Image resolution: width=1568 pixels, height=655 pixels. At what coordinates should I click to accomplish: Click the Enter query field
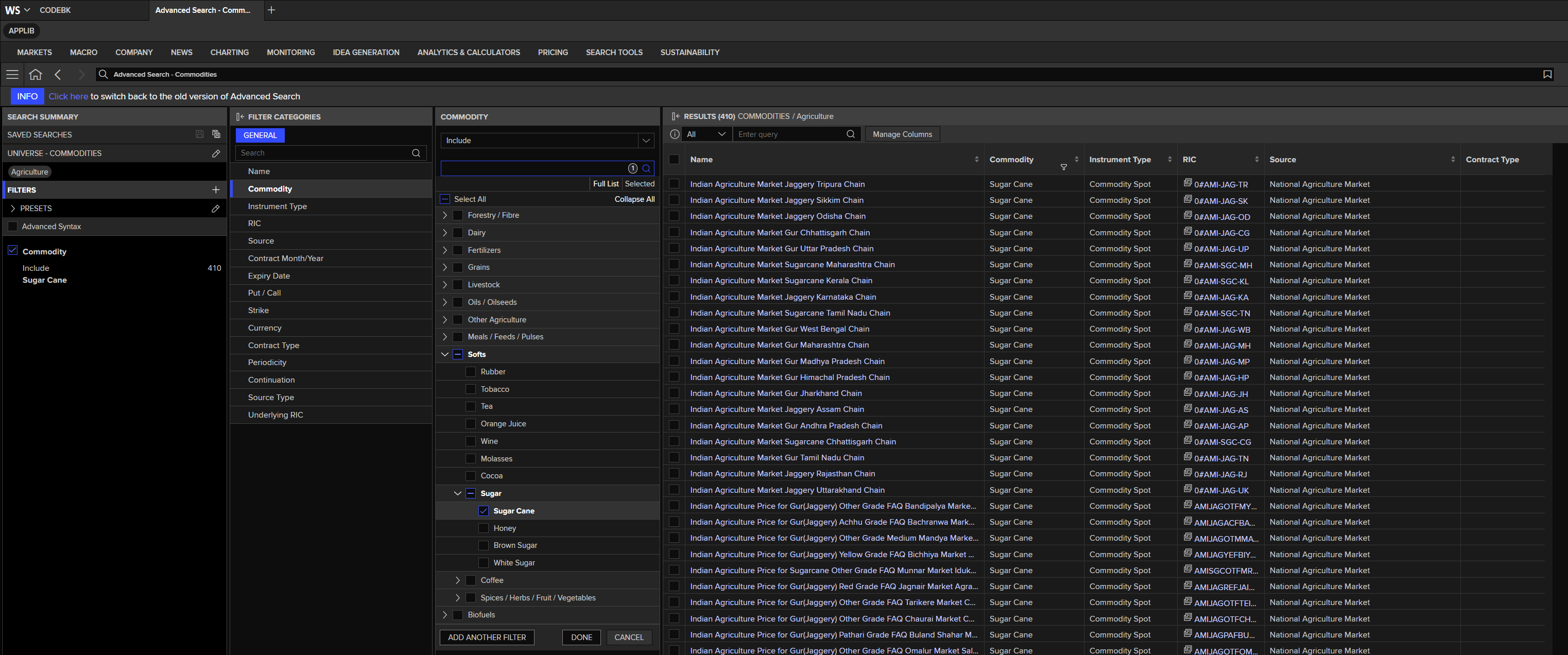coord(789,134)
